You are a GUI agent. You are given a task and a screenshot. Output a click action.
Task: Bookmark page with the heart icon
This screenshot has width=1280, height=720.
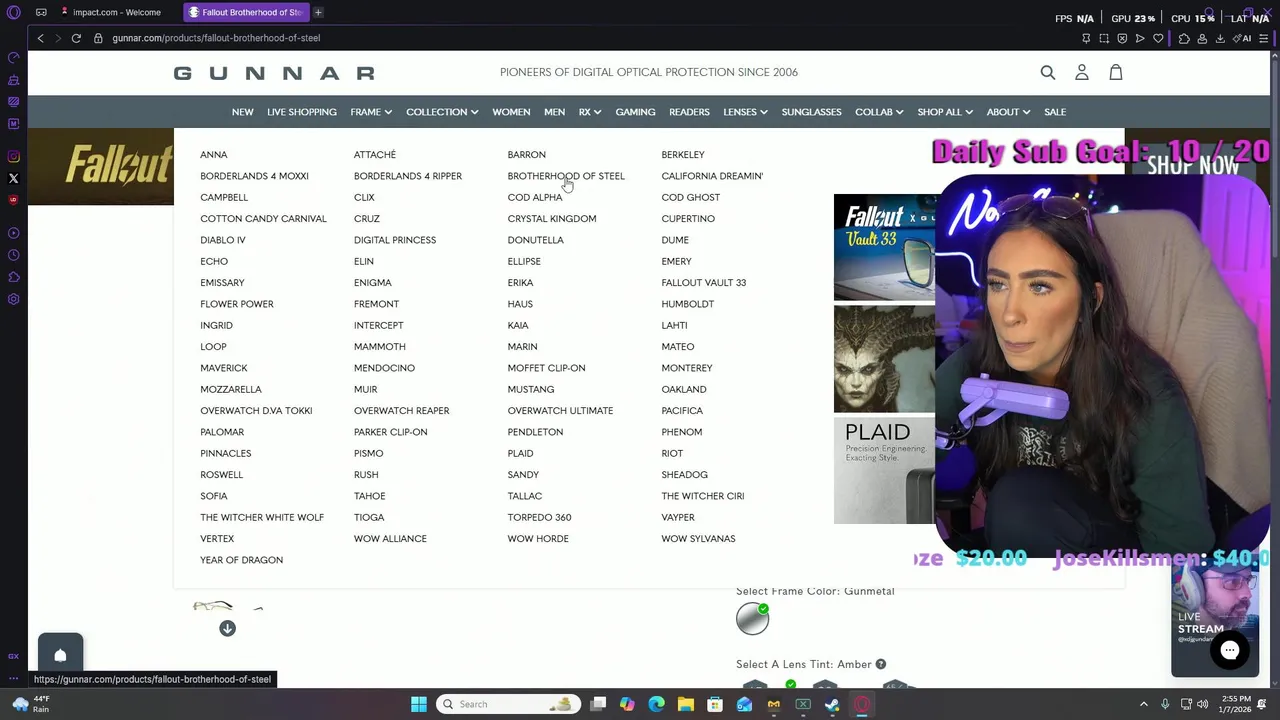click(x=1158, y=38)
